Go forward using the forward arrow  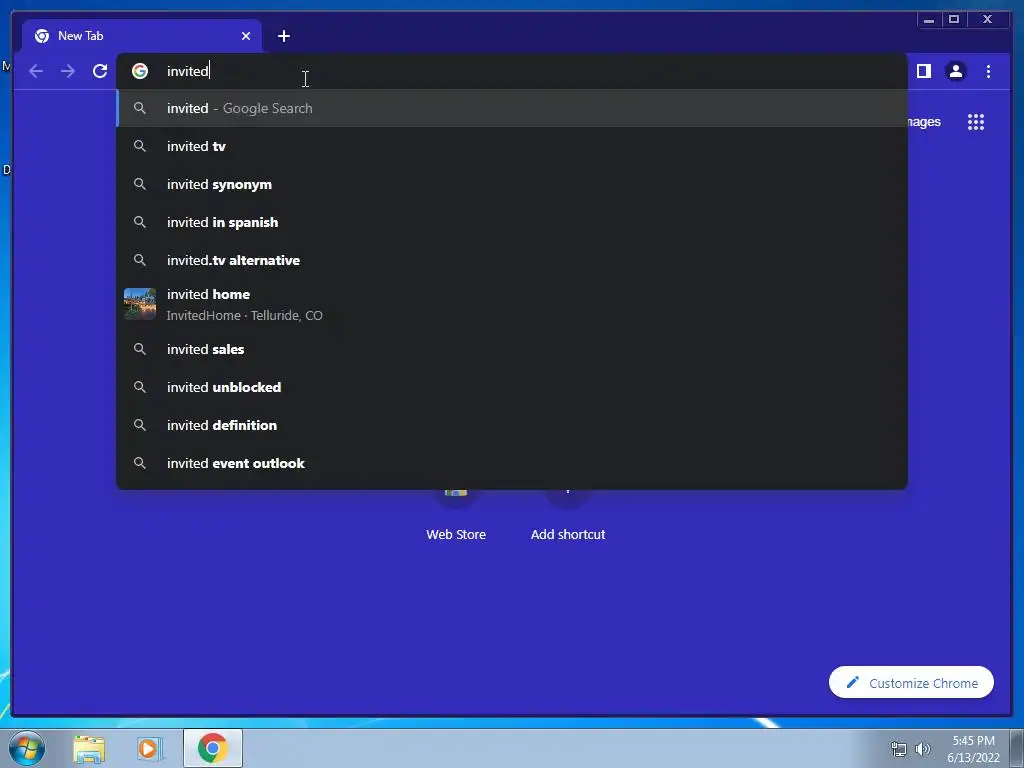coord(68,71)
